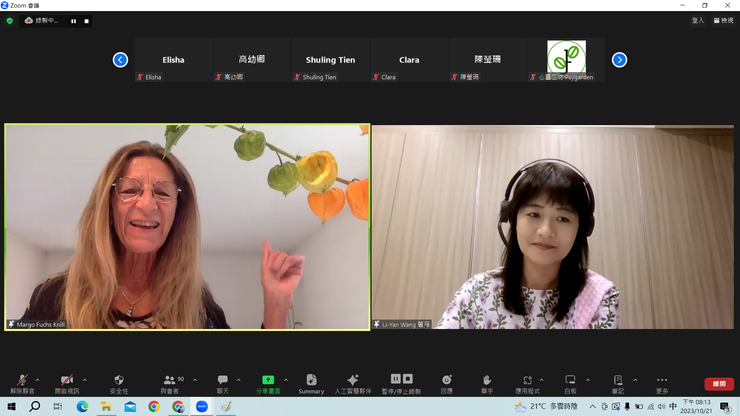The width and height of the screenshot is (740, 416).
Task: Click the green Share Screen icon
Action: point(268,382)
